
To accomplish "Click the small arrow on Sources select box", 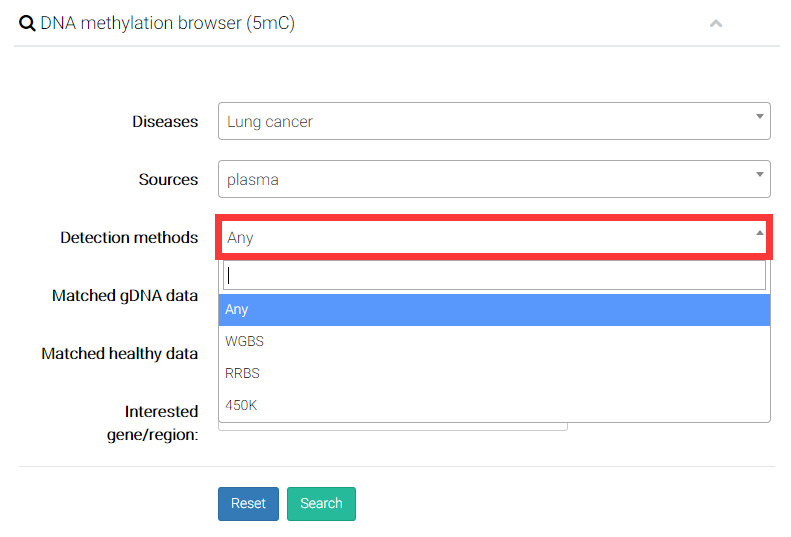I will tap(760, 175).
